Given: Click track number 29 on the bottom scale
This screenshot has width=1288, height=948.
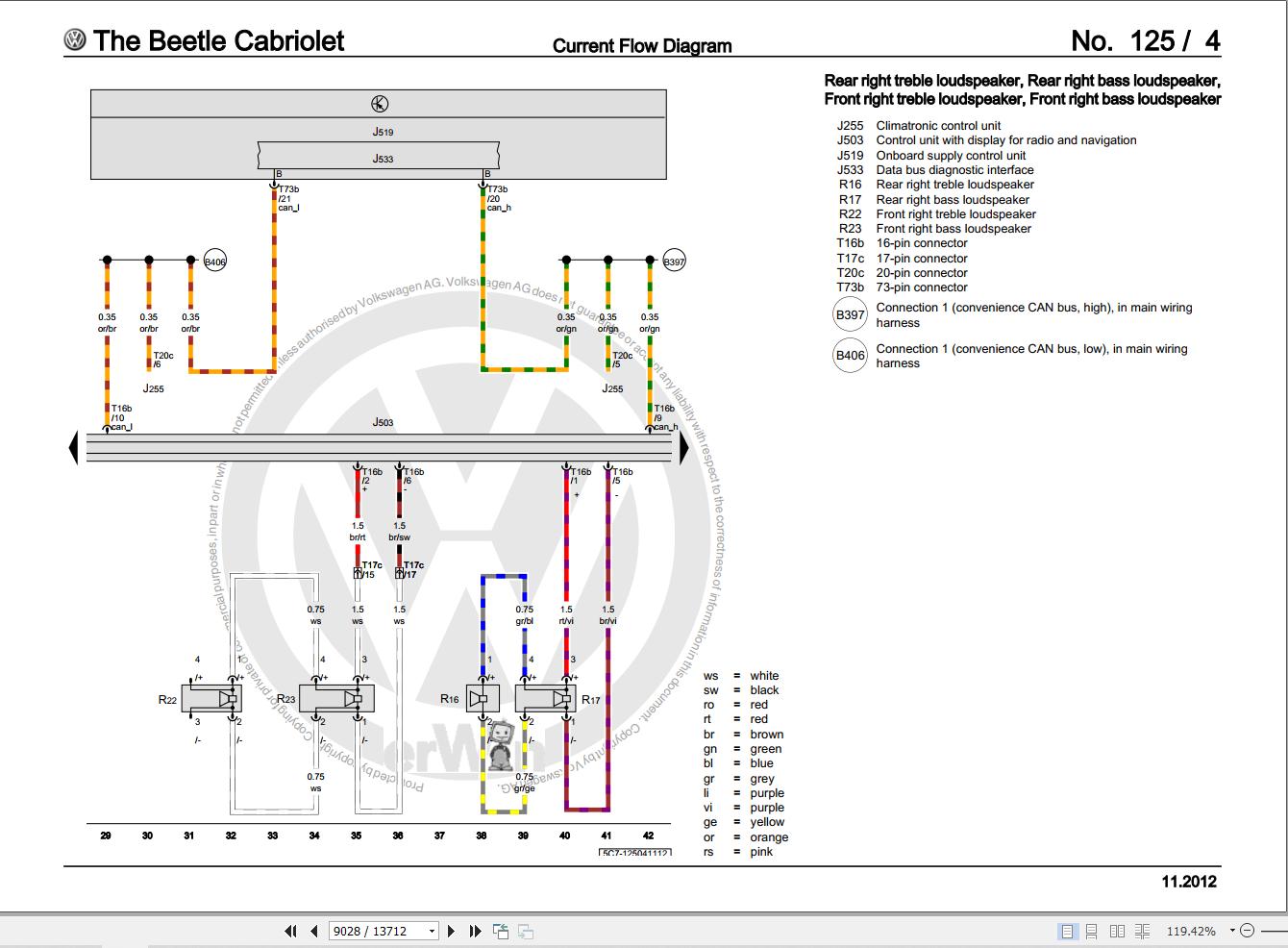Looking at the screenshot, I should (x=106, y=836).
